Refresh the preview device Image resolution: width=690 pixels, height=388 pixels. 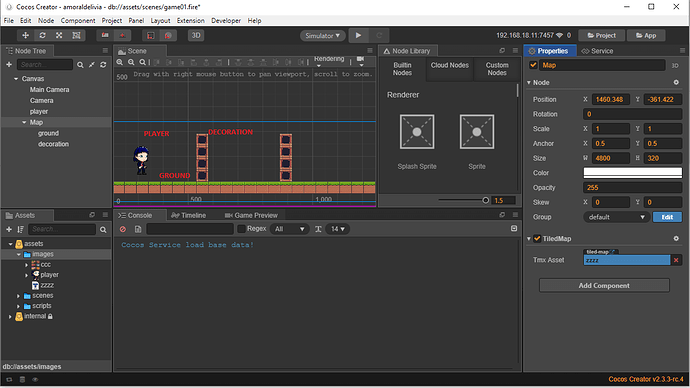coord(379,35)
